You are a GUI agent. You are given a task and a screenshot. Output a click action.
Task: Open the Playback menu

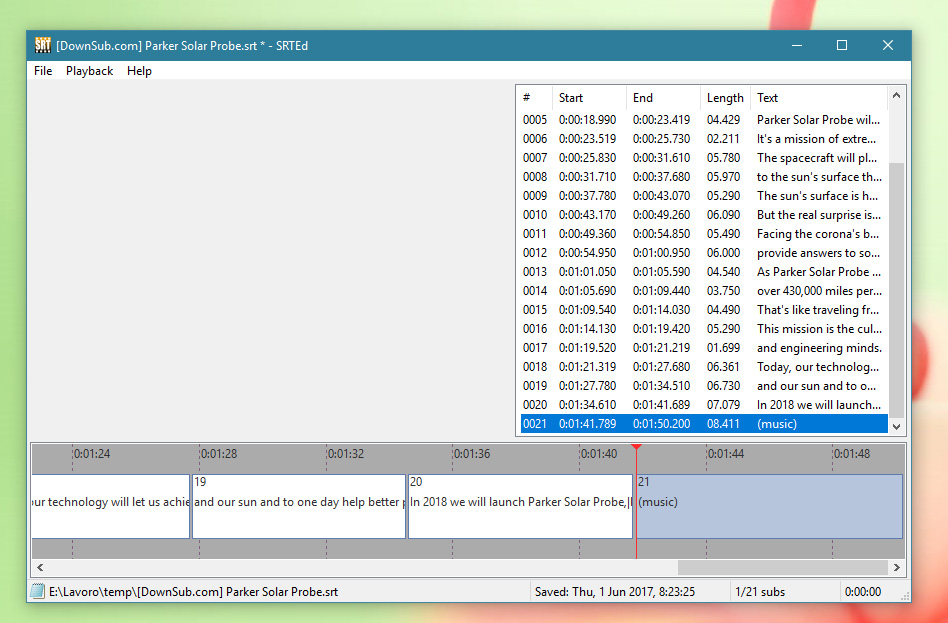point(90,71)
